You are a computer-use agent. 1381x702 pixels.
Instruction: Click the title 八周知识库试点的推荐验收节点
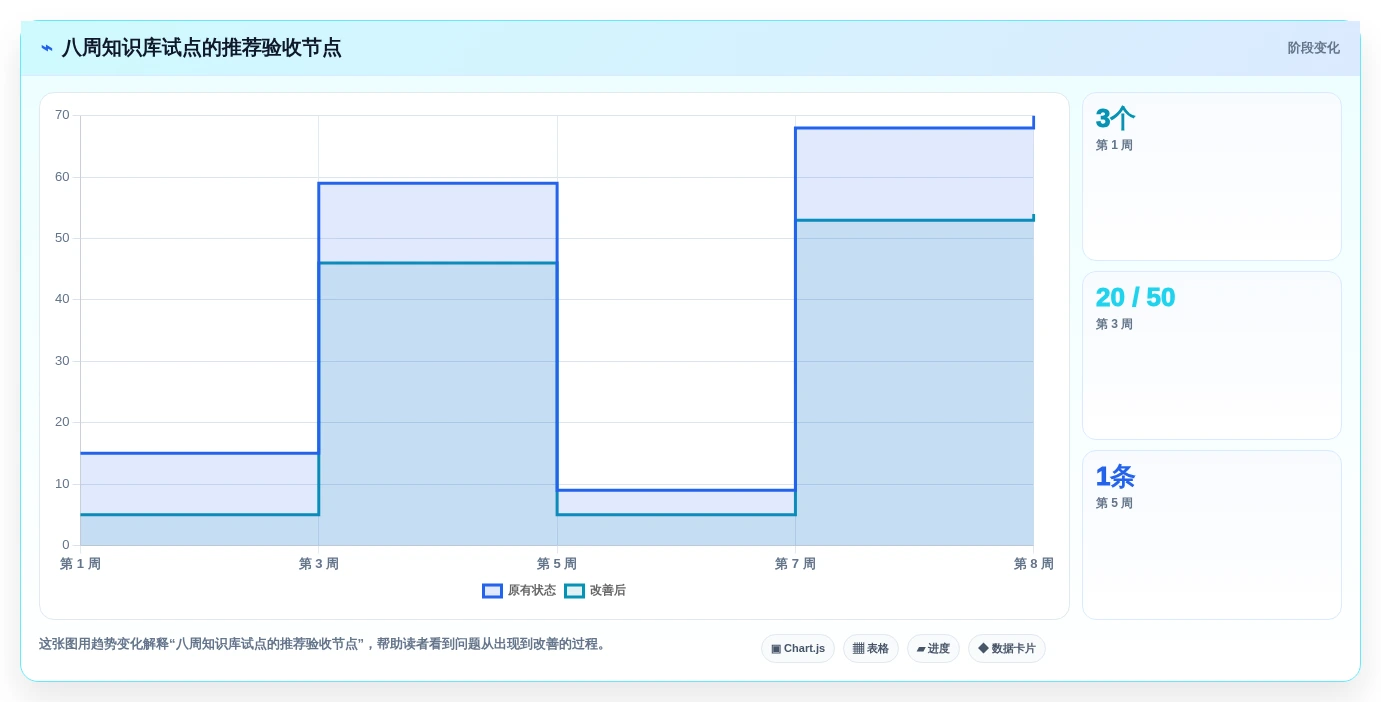tap(201, 48)
